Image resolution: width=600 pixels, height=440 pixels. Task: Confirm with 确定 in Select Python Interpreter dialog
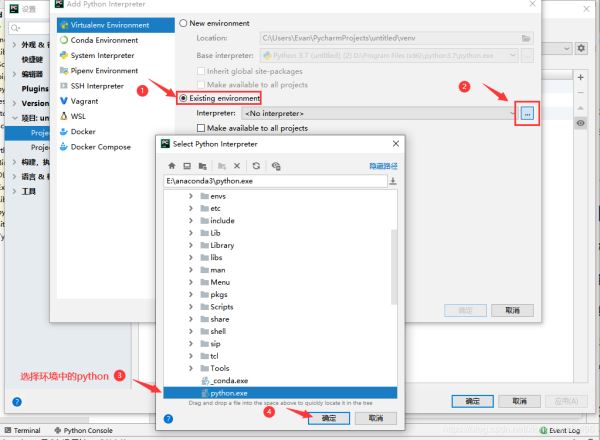point(329,418)
